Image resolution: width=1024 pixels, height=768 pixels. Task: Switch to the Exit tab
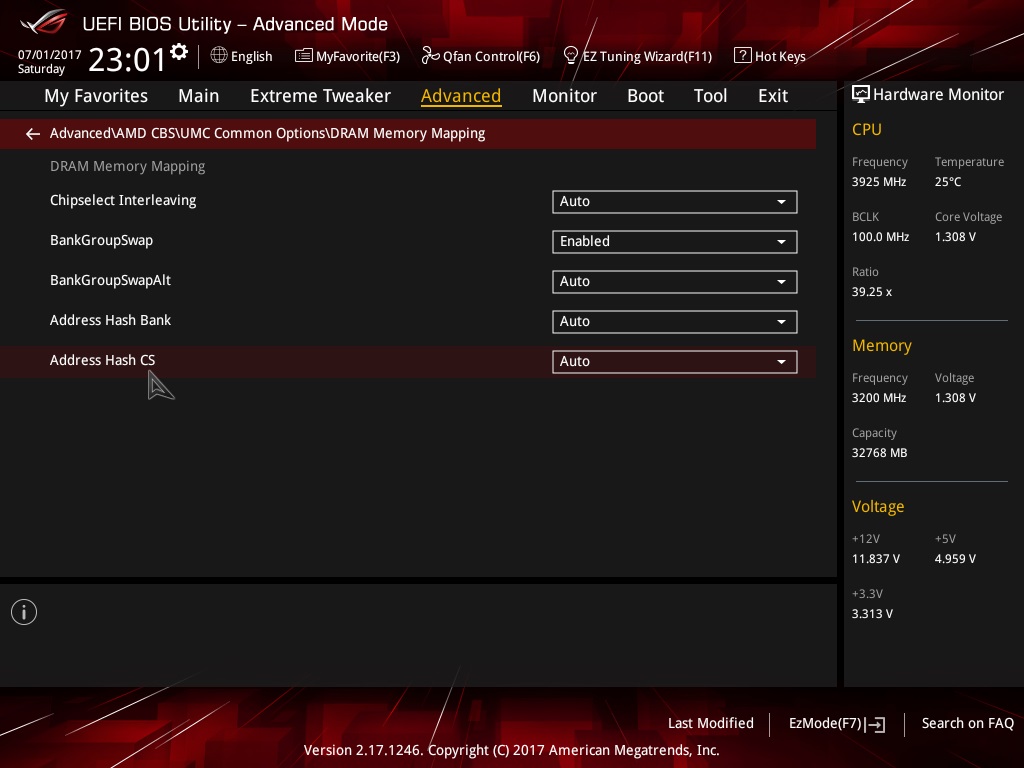coord(773,96)
